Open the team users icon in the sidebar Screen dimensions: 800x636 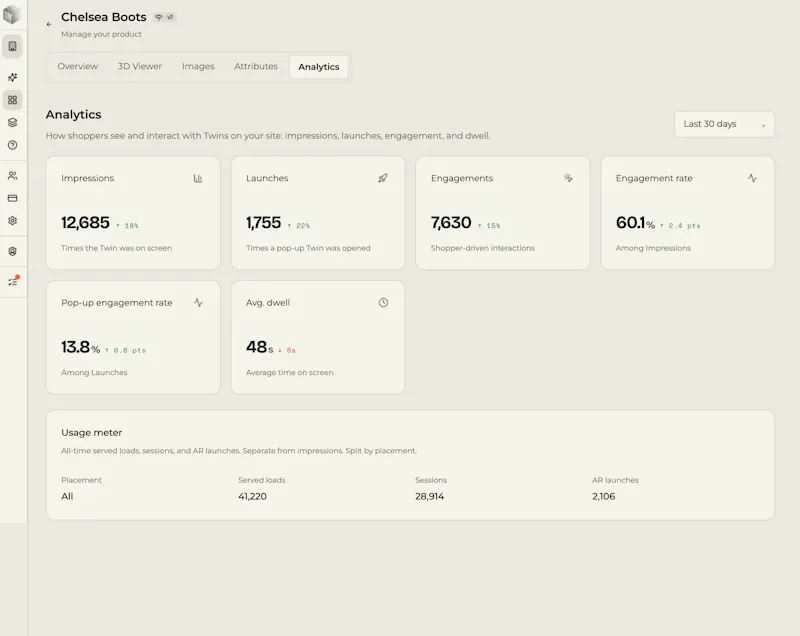click(x=13, y=175)
